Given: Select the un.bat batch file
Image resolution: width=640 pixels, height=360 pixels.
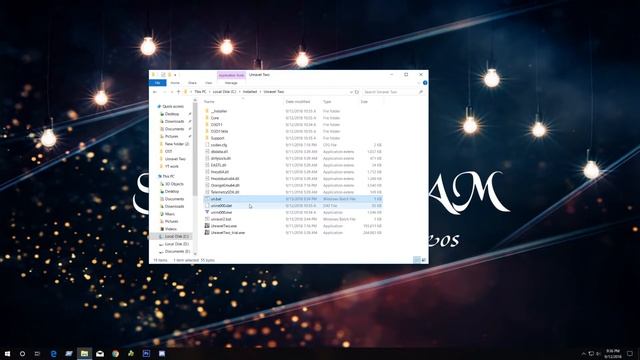Looking at the screenshot, I should pyautogui.click(x=292, y=199).
